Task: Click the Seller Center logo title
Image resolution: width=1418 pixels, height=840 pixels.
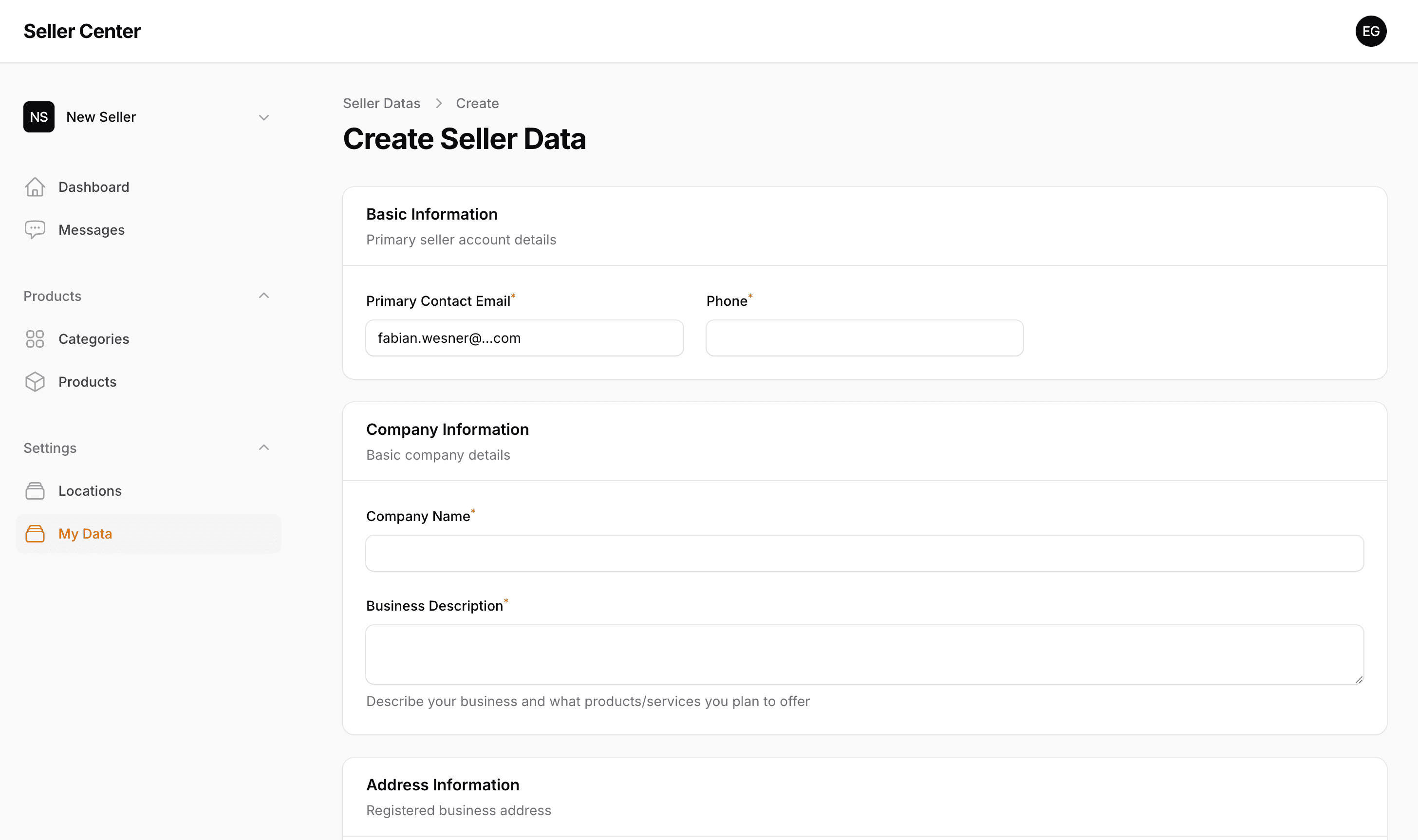Action: [82, 31]
